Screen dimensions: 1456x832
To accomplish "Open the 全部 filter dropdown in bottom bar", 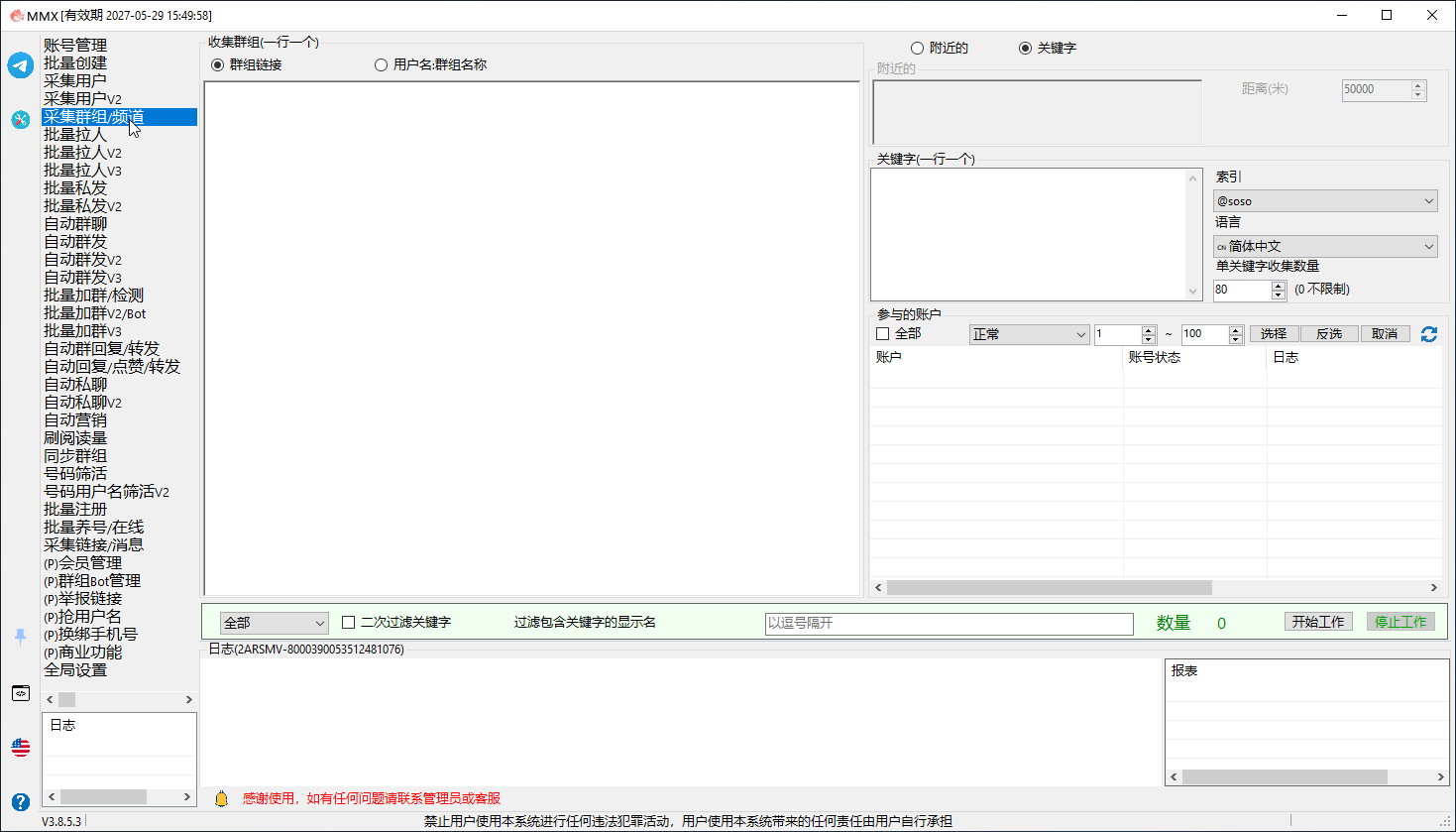I will coord(274,623).
